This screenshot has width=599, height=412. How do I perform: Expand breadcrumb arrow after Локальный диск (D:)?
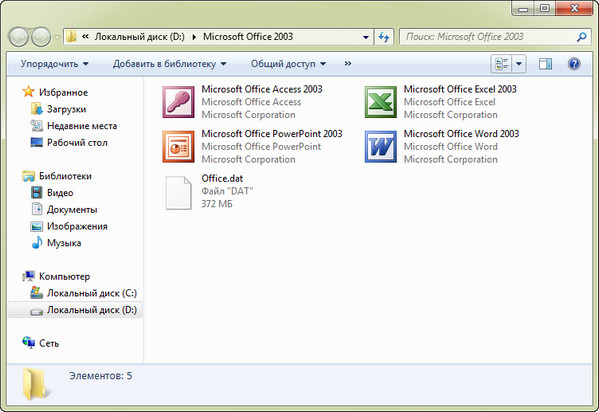pos(194,37)
